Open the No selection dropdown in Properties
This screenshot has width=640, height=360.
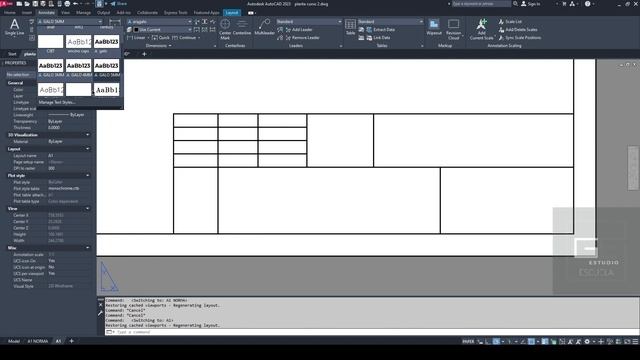tap(21, 75)
